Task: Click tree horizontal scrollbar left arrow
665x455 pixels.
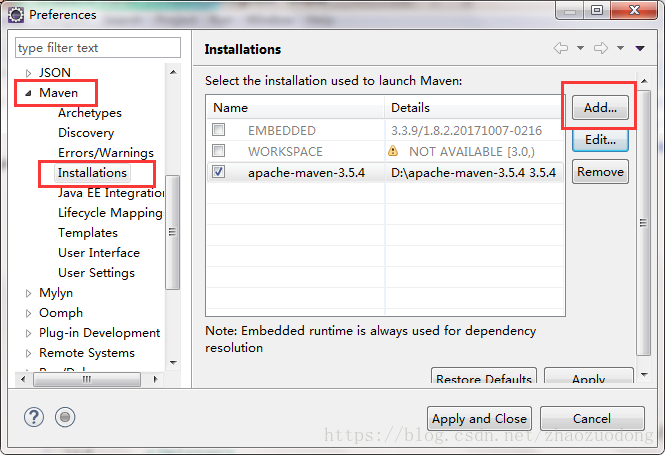Action: [x=23, y=379]
